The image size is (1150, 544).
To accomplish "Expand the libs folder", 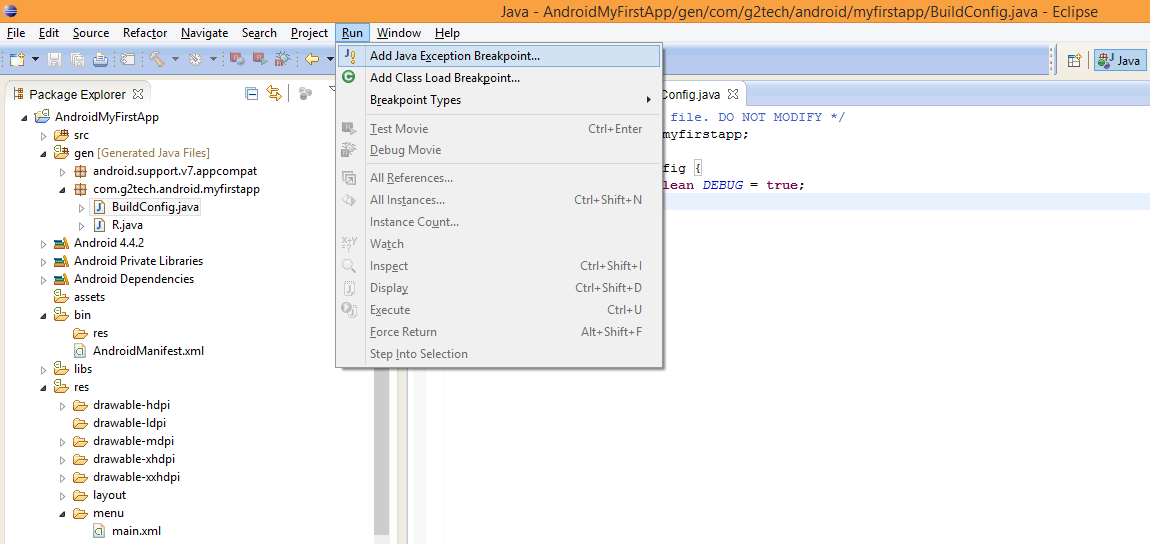I will [43, 370].
